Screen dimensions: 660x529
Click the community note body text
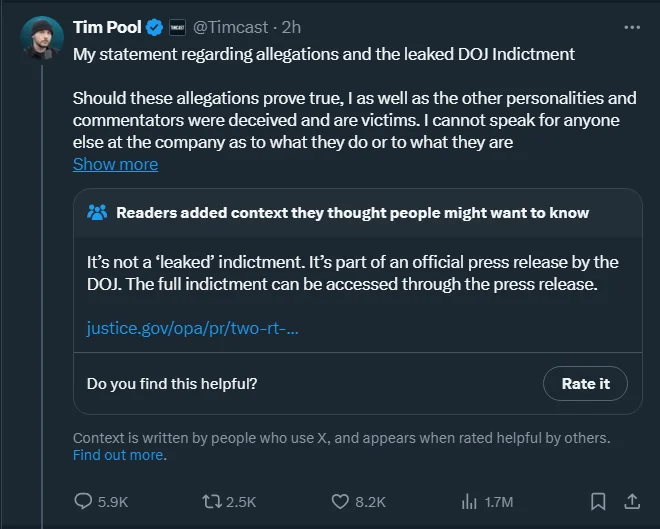click(x=352, y=274)
